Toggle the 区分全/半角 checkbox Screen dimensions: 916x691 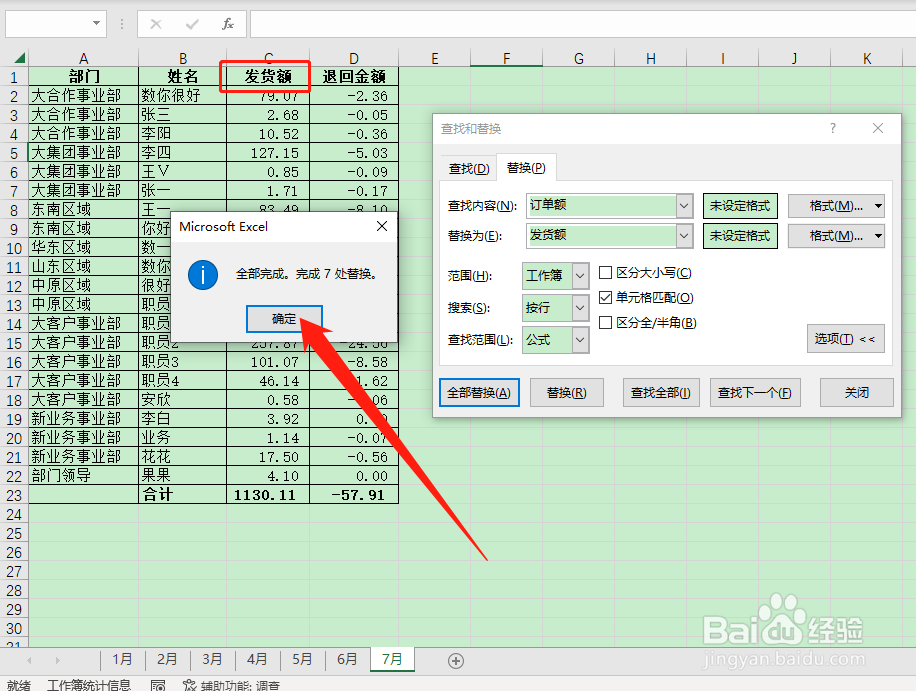(606, 322)
